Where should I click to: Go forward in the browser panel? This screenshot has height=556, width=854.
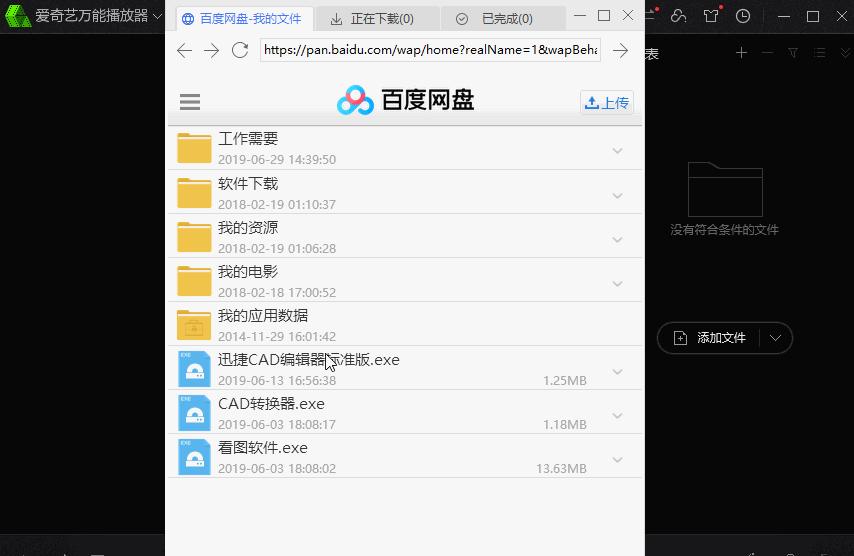coord(211,51)
